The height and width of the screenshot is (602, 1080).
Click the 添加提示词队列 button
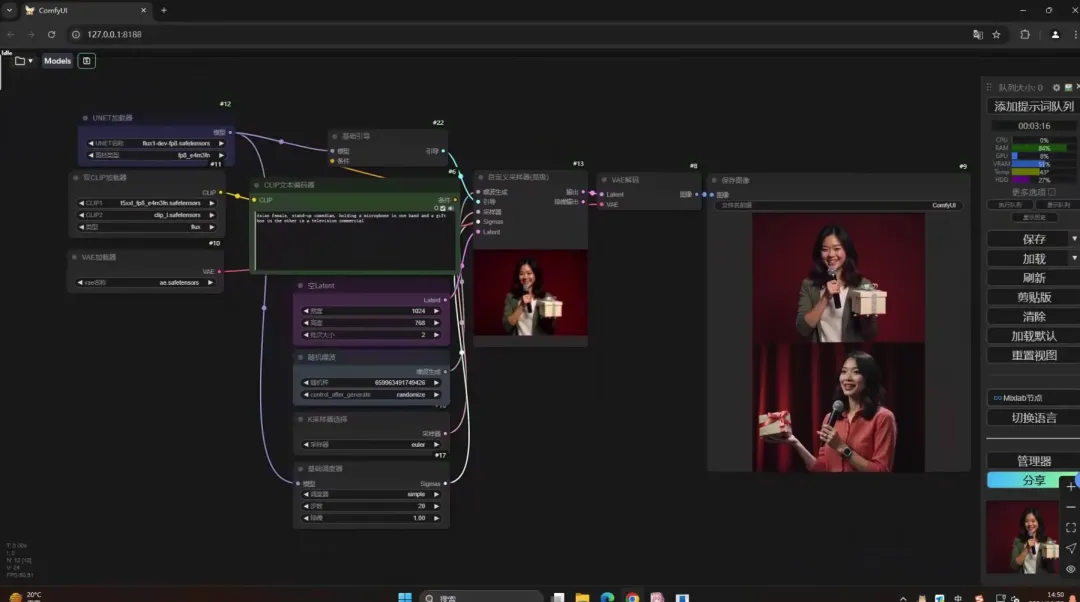pyautogui.click(x=1033, y=106)
